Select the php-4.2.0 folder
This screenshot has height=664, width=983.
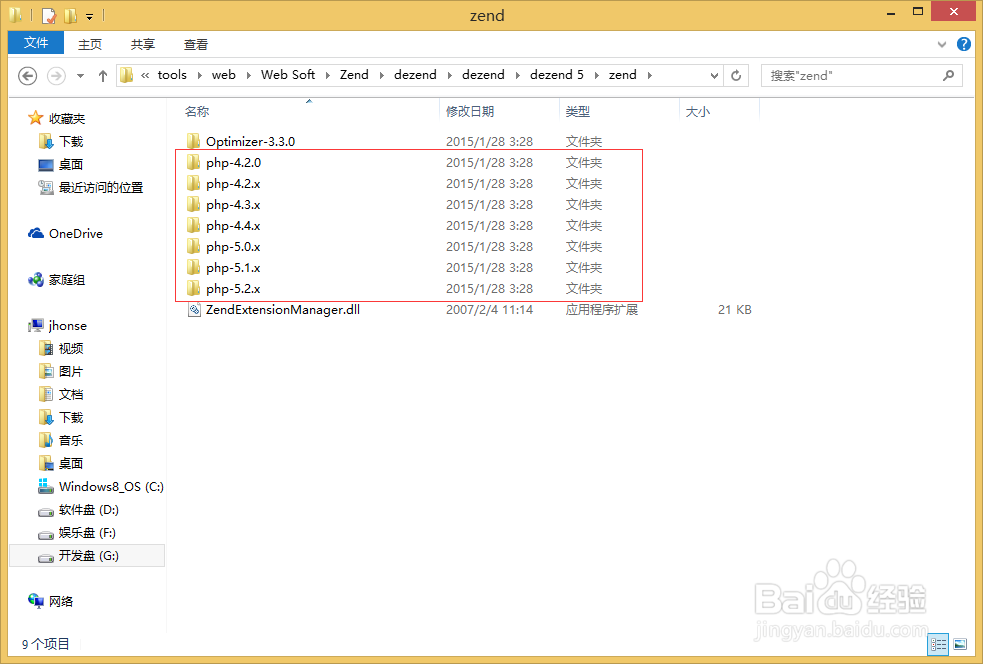[233, 163]
